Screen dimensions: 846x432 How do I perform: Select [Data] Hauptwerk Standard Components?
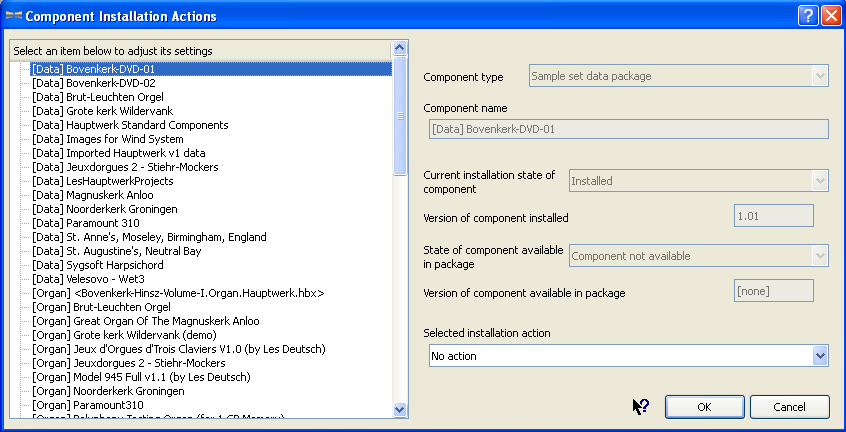point(130,125)
